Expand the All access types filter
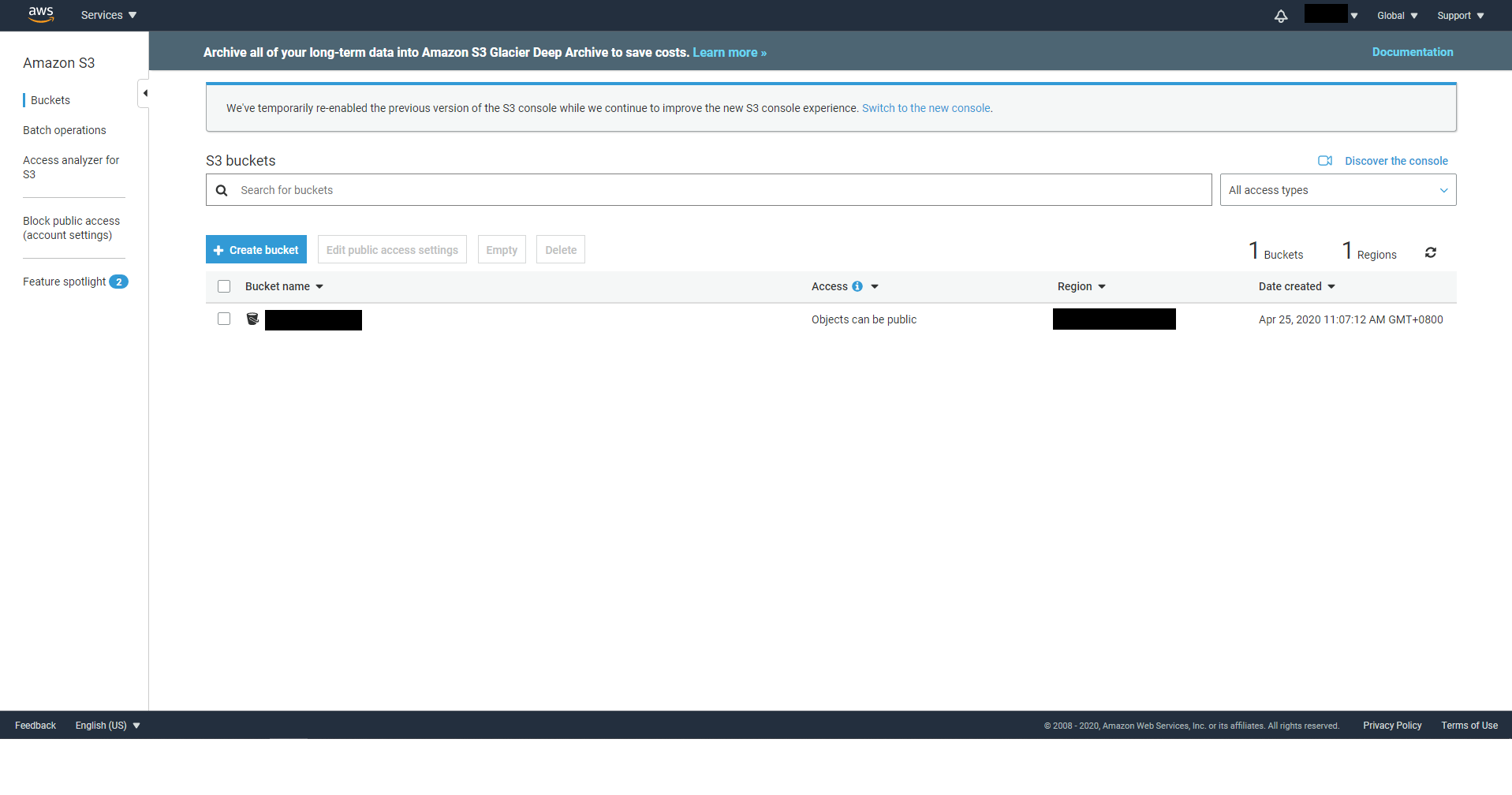The height and width of the screenshot is (795, 1512). click(x=1338, y=190)
